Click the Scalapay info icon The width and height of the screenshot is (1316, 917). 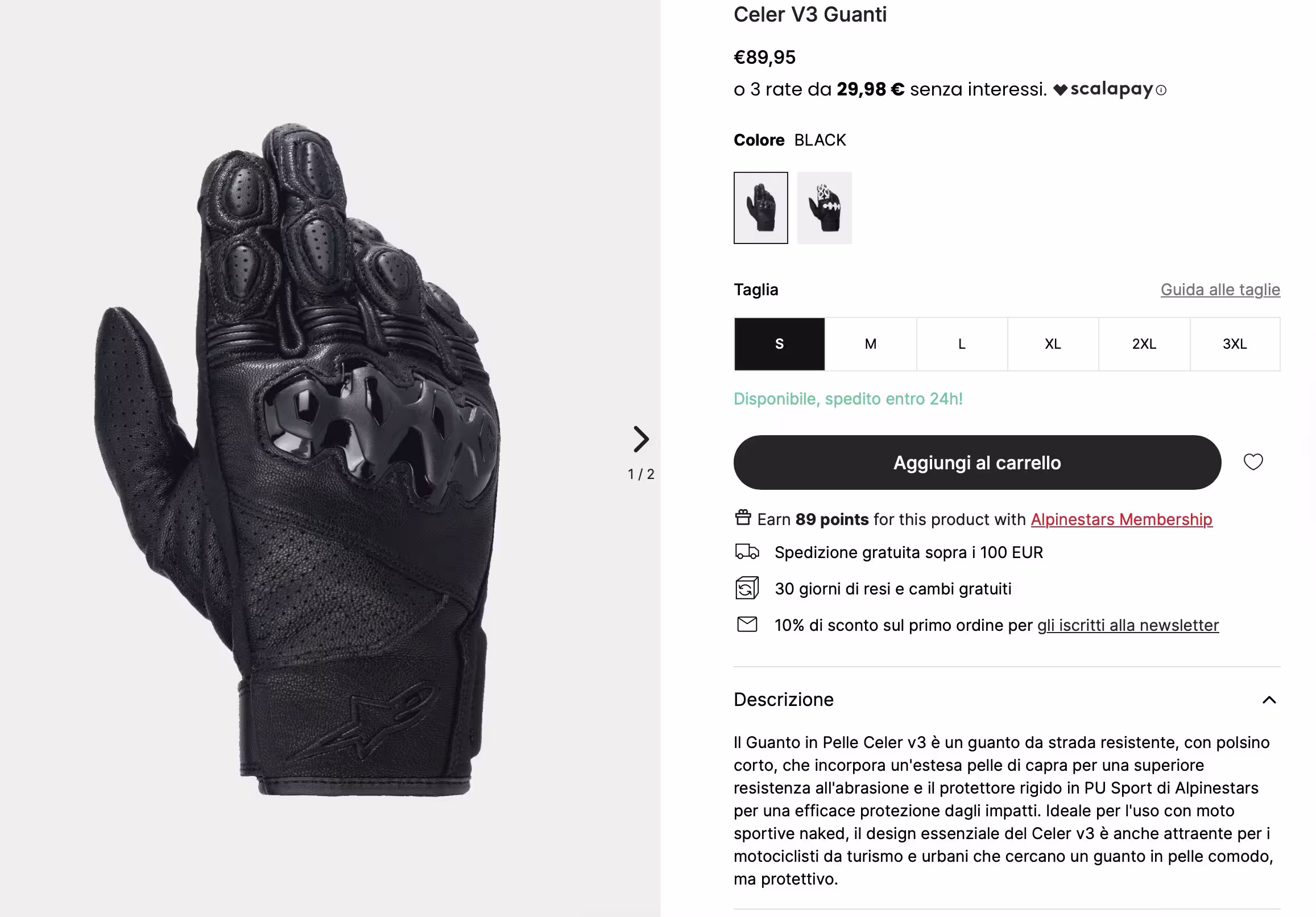pyautogui.click(x=1161, y=90)
